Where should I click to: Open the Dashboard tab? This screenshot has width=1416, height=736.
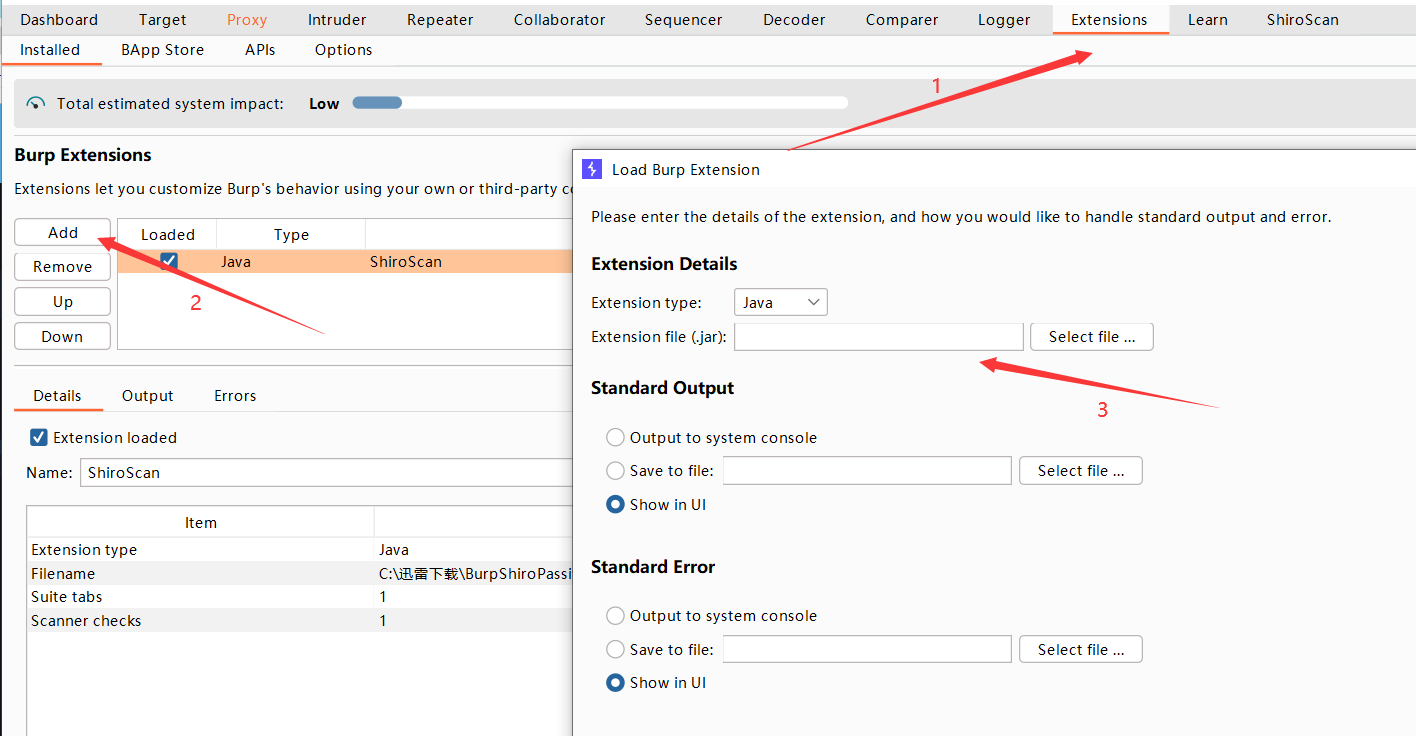tap(59, 19)
